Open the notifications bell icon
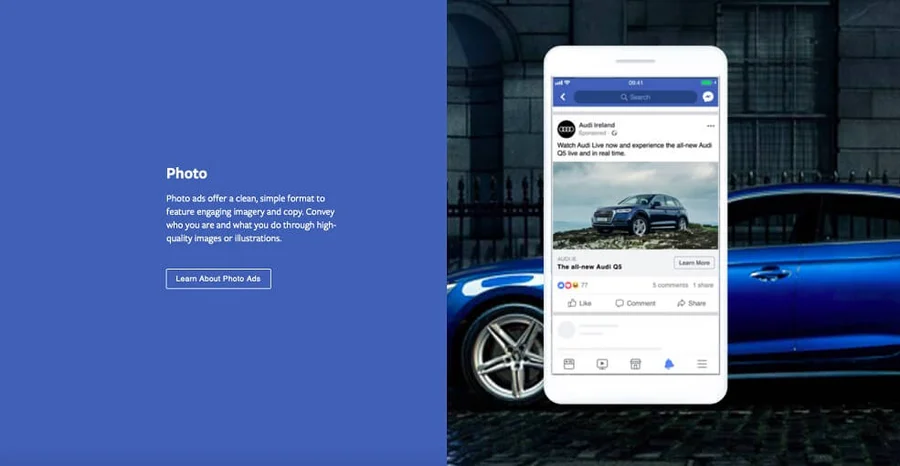900x466 pixels. coord(669,364)
